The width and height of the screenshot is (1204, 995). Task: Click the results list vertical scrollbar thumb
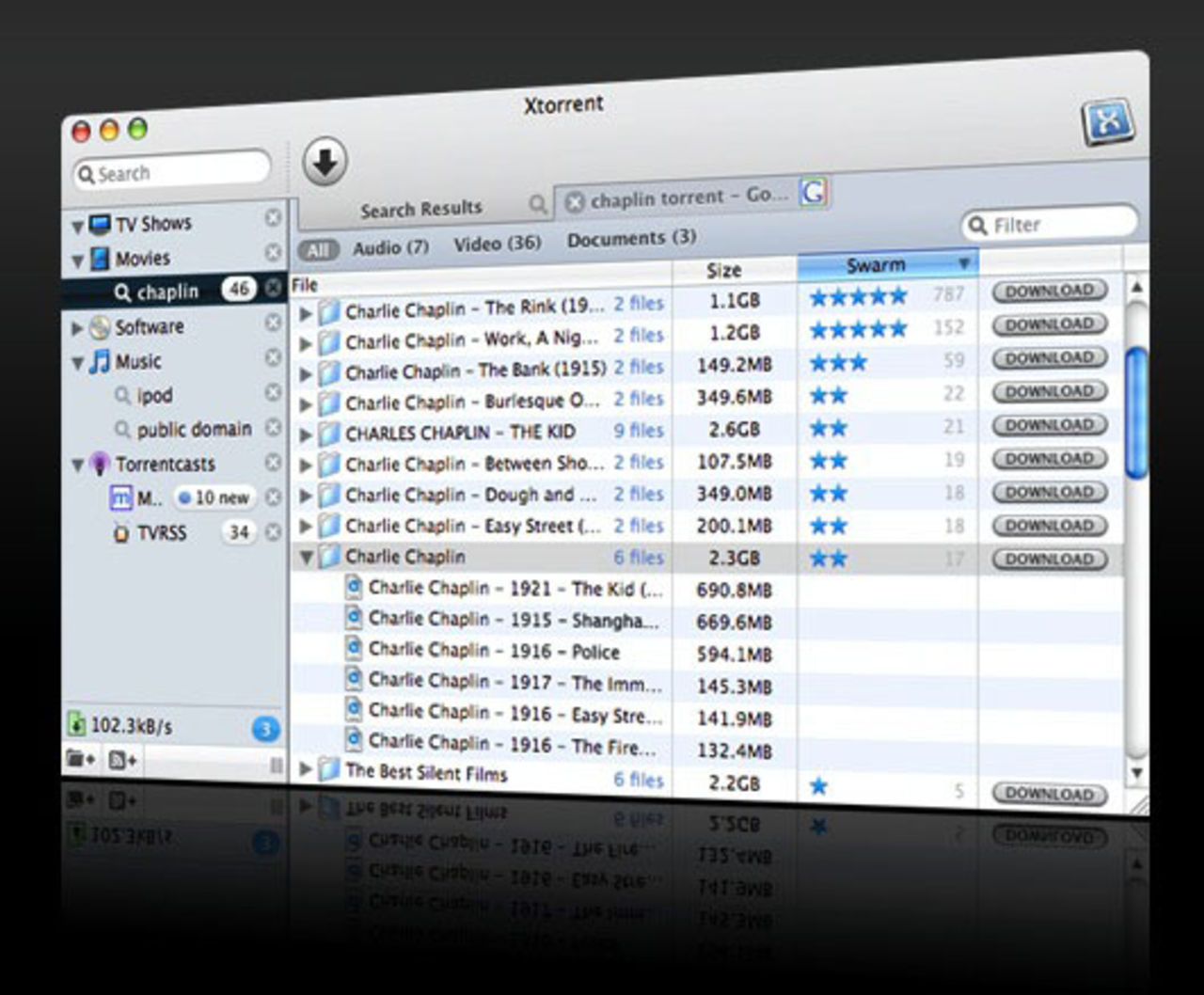tap(1136, 414)
